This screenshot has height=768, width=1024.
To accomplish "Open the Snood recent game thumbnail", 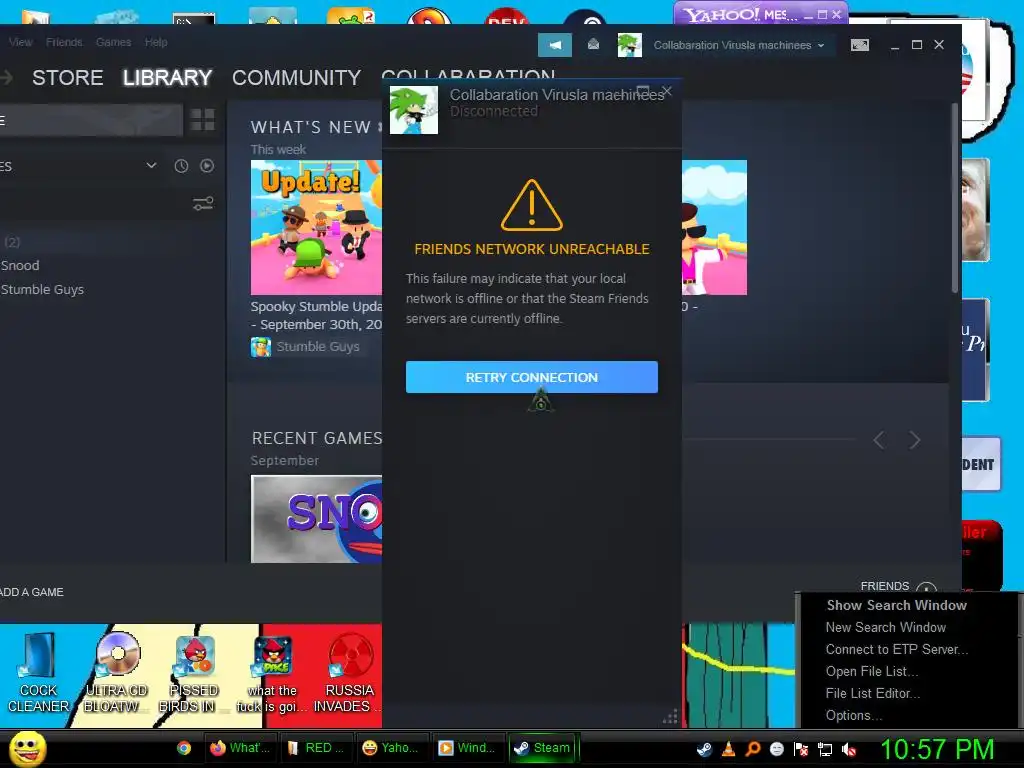I will click(316, 519).
